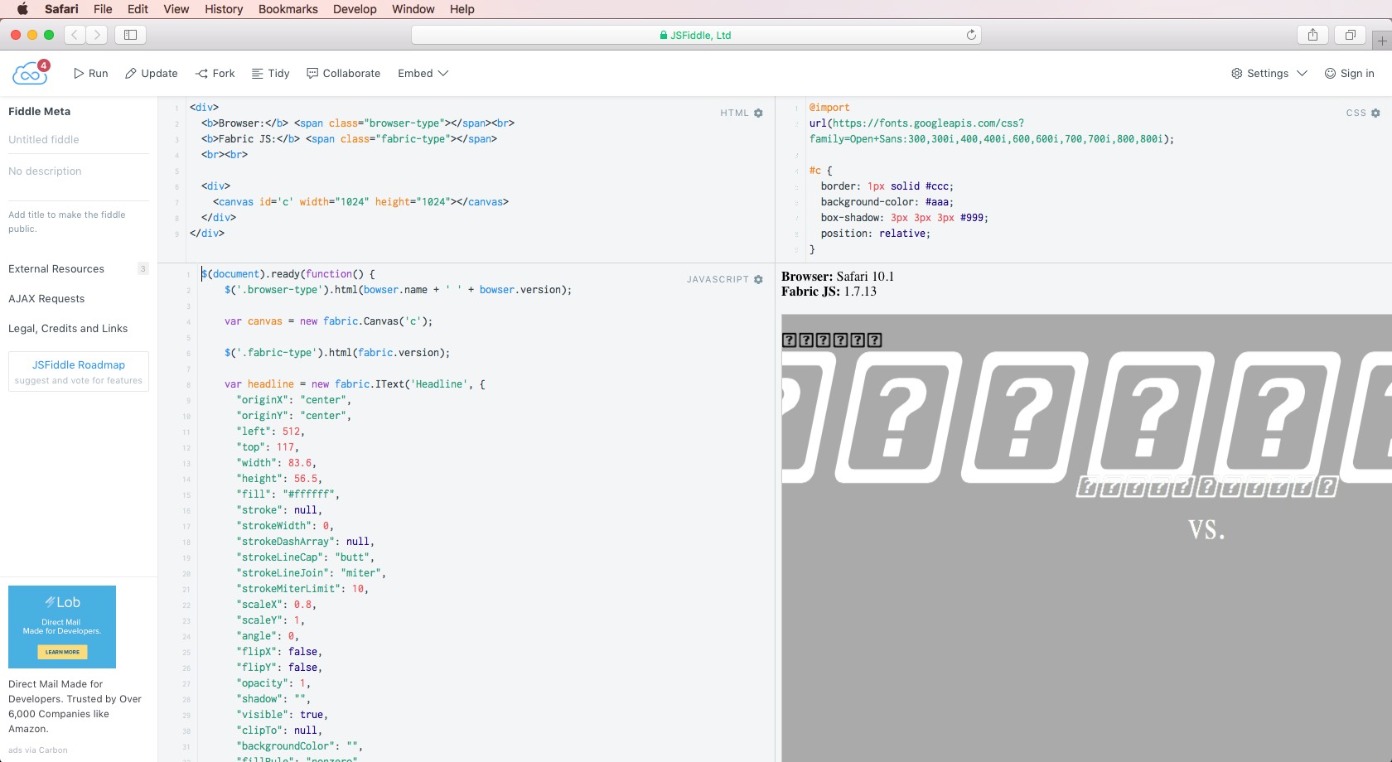Fork this fiddle

(215, 73)
